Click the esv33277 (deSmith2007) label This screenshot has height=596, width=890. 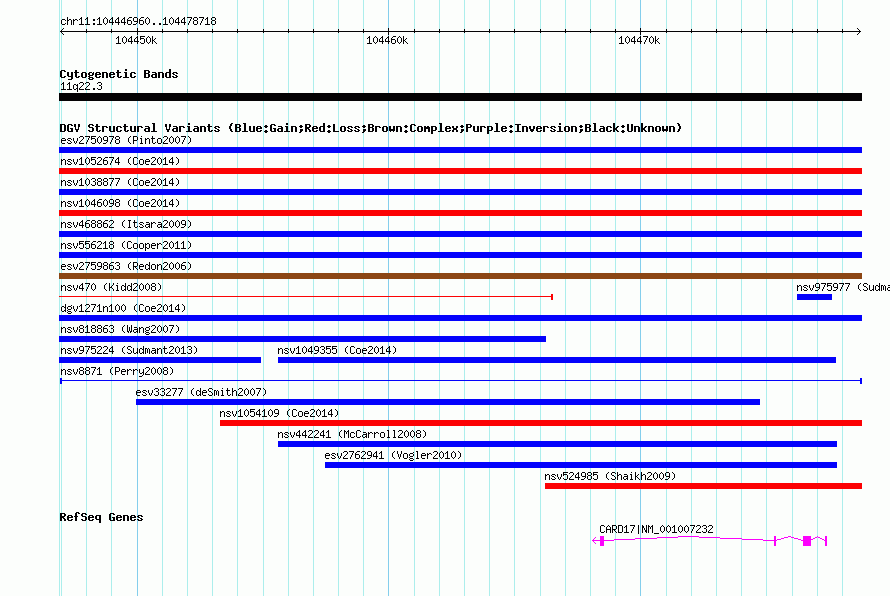(201, 392)
